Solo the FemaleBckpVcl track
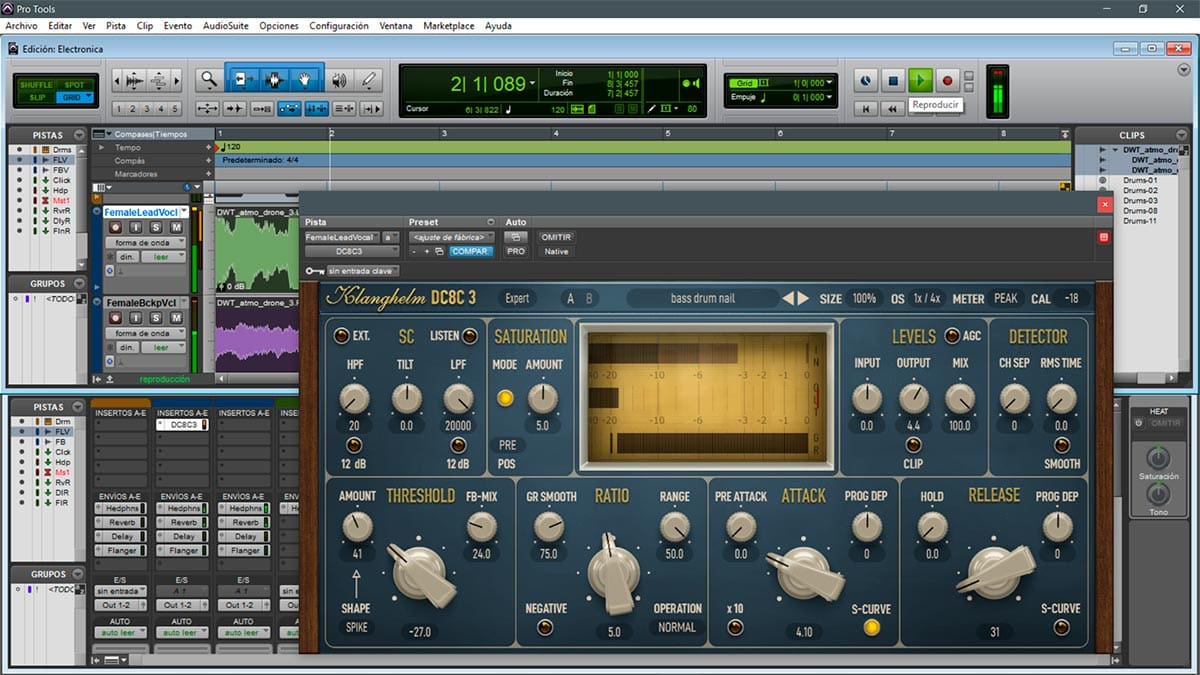Image resolution: width=1200 pixels, height=675 pixels. pos(157,318)
